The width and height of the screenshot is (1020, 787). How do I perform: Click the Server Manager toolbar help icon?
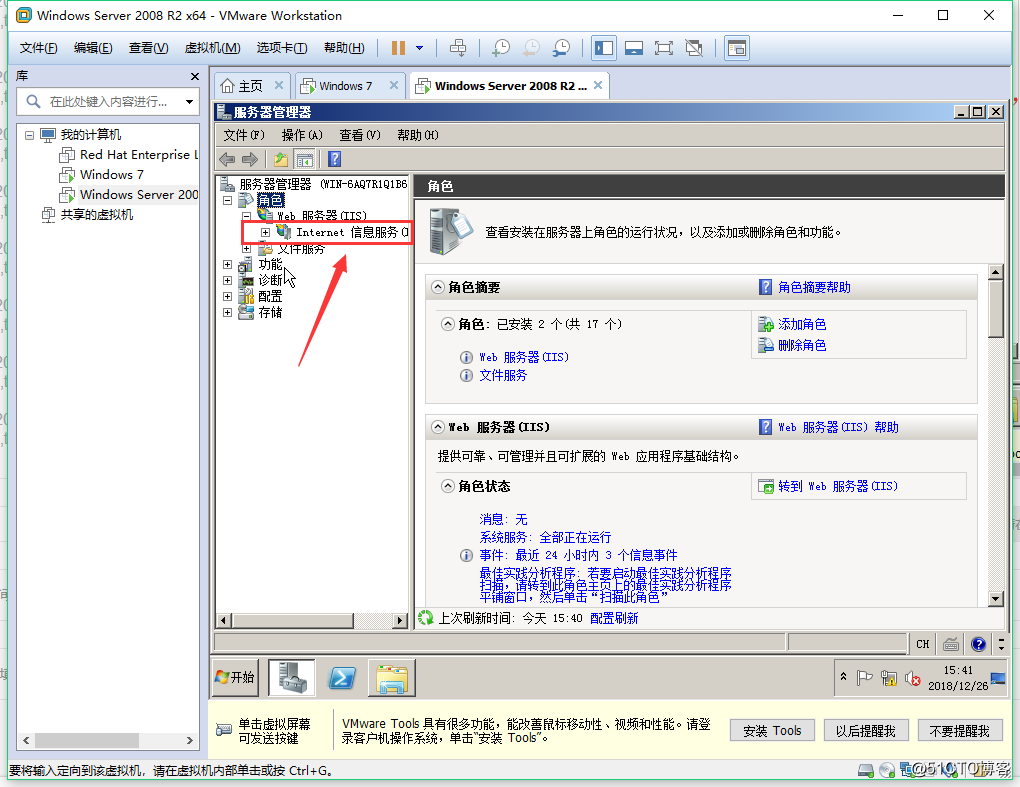tap(334, 159)
